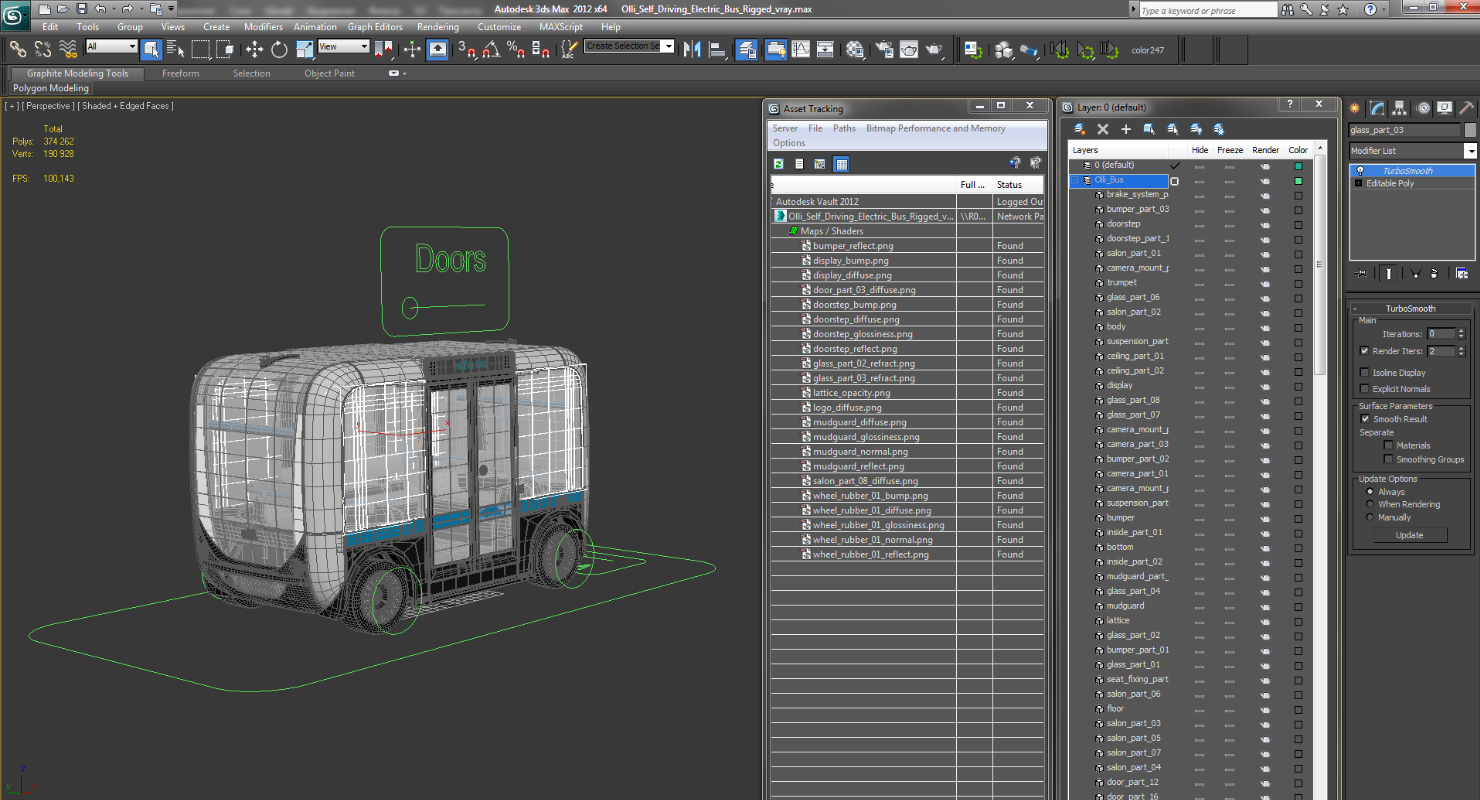Viewport: 1480px width, 800px height.
Task: Toggle the Angle Snap tool
Action: 491,49
